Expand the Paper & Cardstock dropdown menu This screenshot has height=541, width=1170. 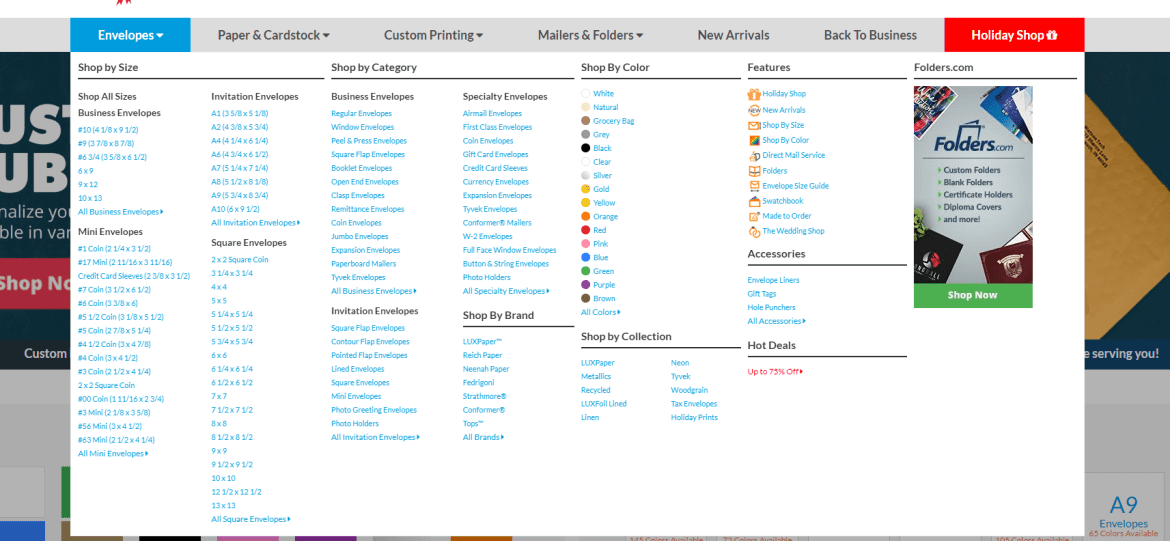[274, 35]
